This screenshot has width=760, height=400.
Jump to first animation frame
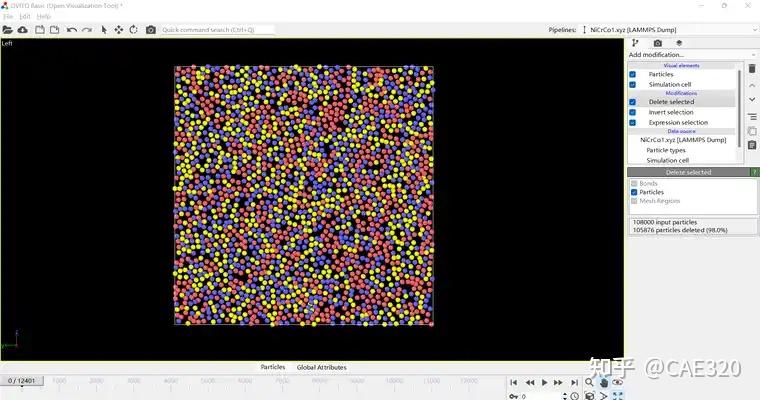click(514, 383)
